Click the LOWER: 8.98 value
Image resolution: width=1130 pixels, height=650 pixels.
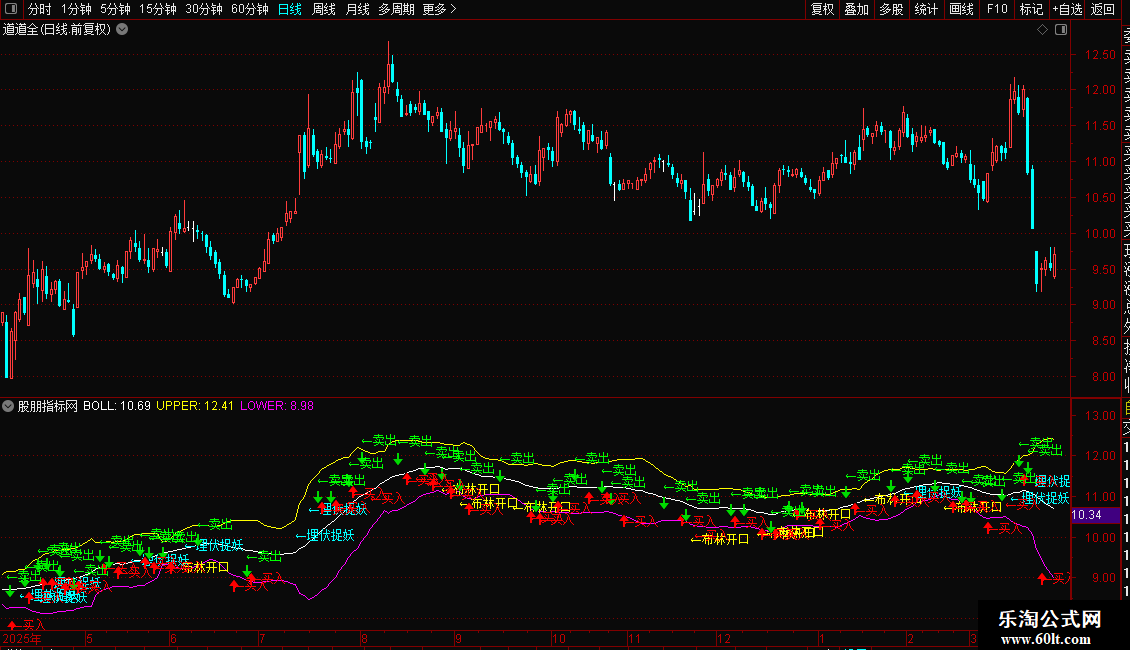277,406
